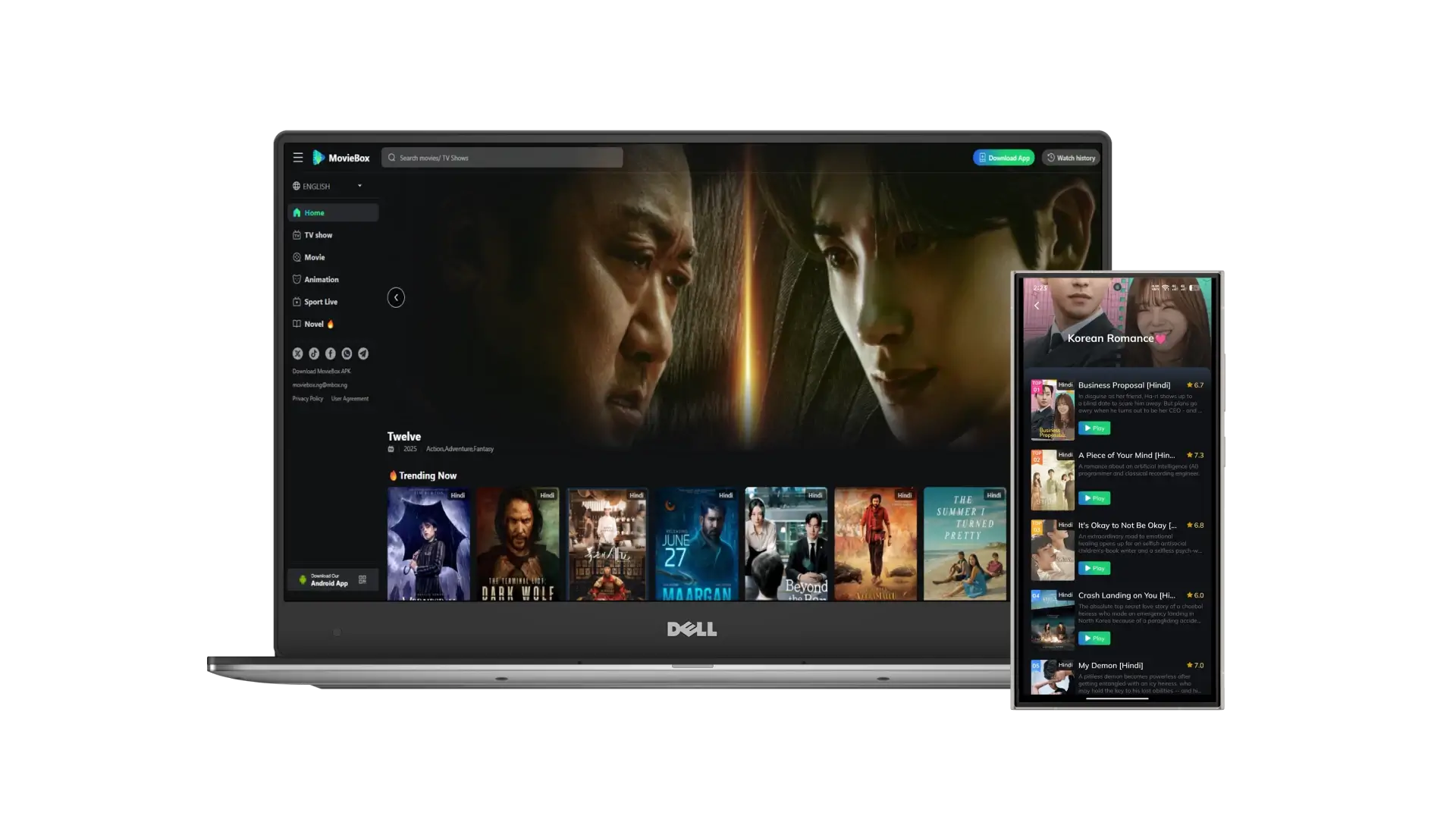
Task: Open the Privacy Policy link
Action: [x=308, y=399]
